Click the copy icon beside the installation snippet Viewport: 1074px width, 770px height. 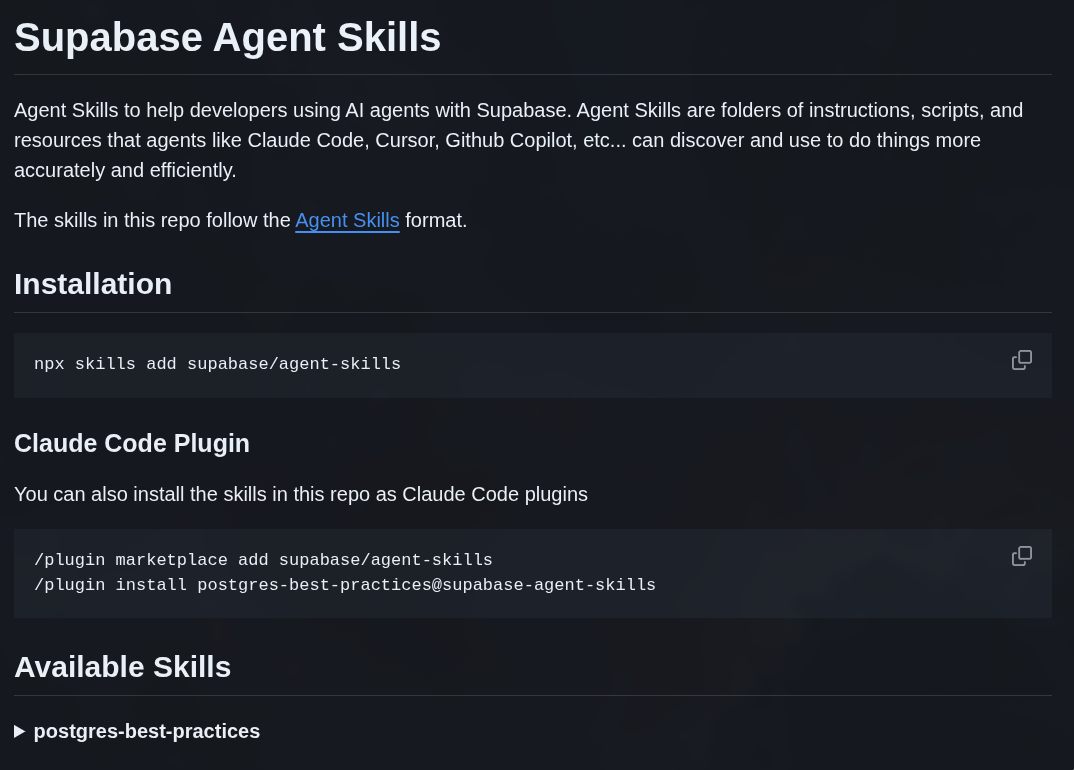pos(1021,359)
